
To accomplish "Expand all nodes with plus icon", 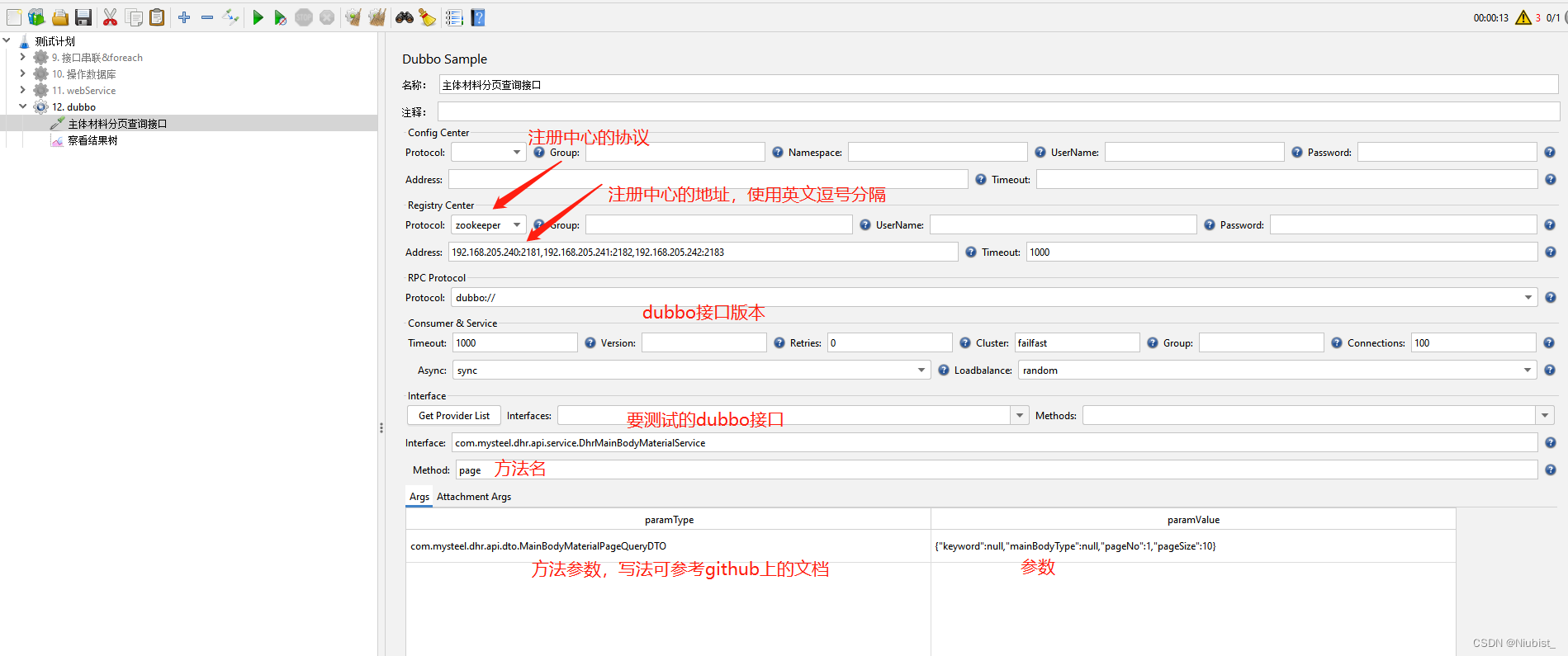I will pyautogui.click(x=184, y=17).
